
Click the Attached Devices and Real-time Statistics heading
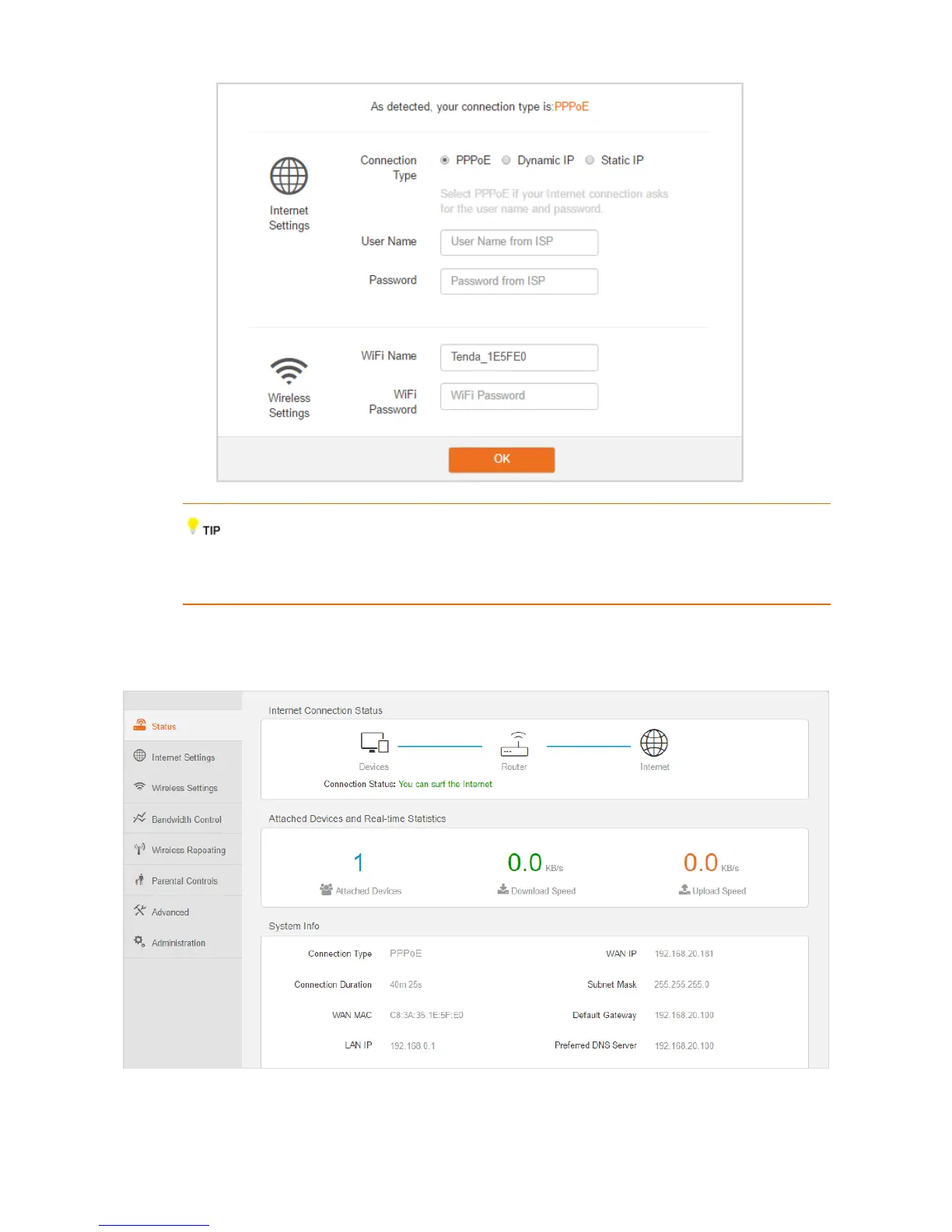coord(357,819)
